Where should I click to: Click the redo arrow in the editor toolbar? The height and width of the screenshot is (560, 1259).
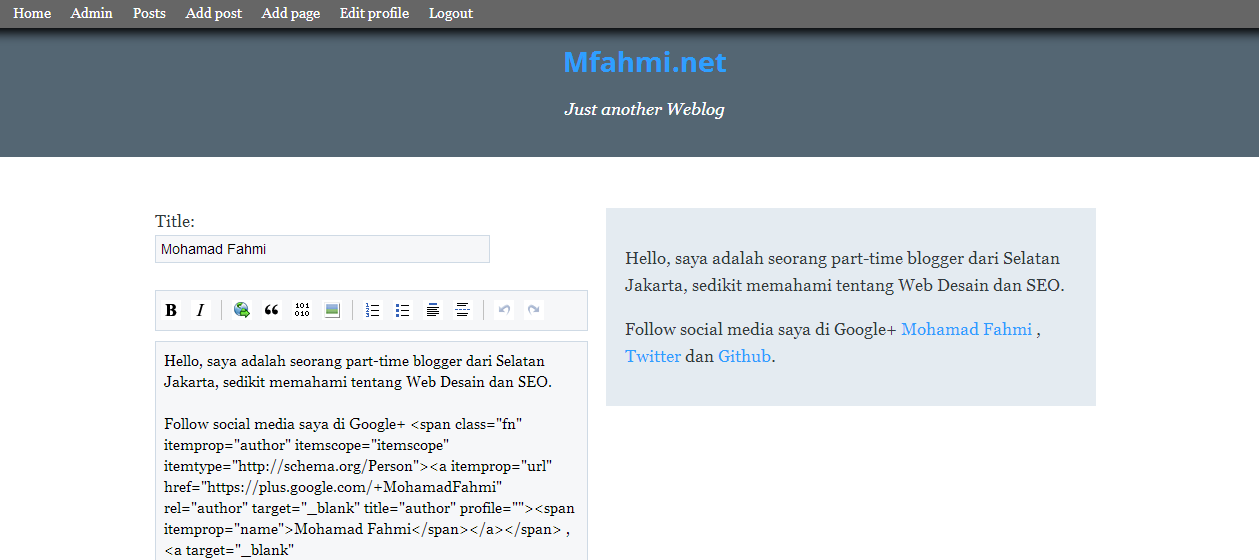534,310
